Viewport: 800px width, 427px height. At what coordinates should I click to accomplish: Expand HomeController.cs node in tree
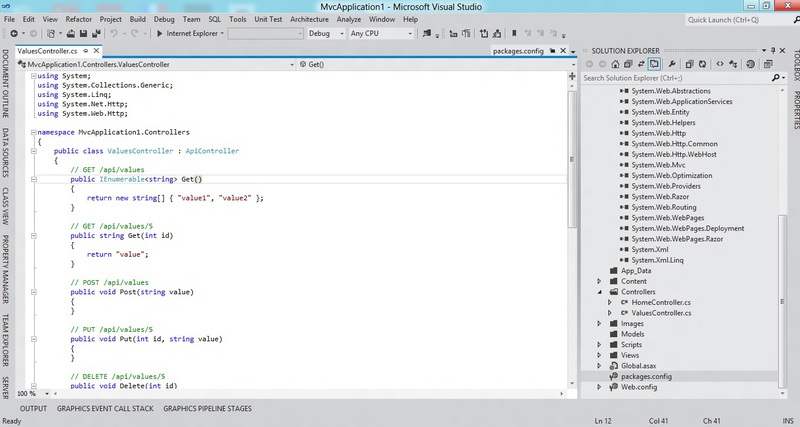pyautogui.click(x=610, y=303)
